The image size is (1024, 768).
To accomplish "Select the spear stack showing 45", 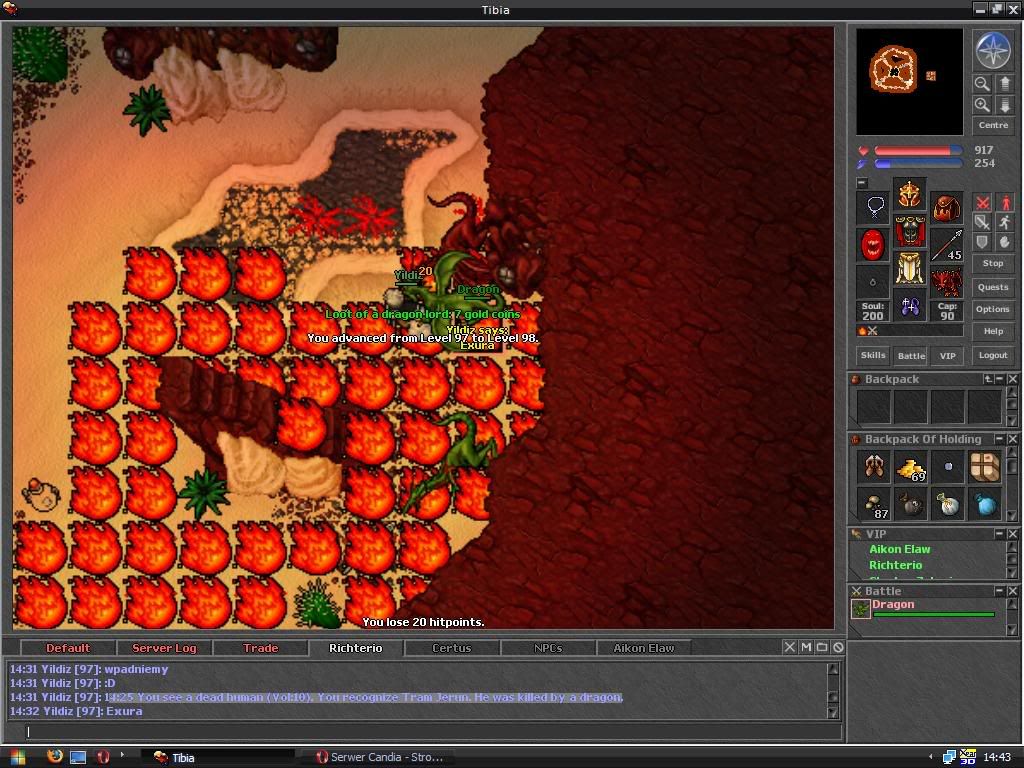I will (946, 244).
